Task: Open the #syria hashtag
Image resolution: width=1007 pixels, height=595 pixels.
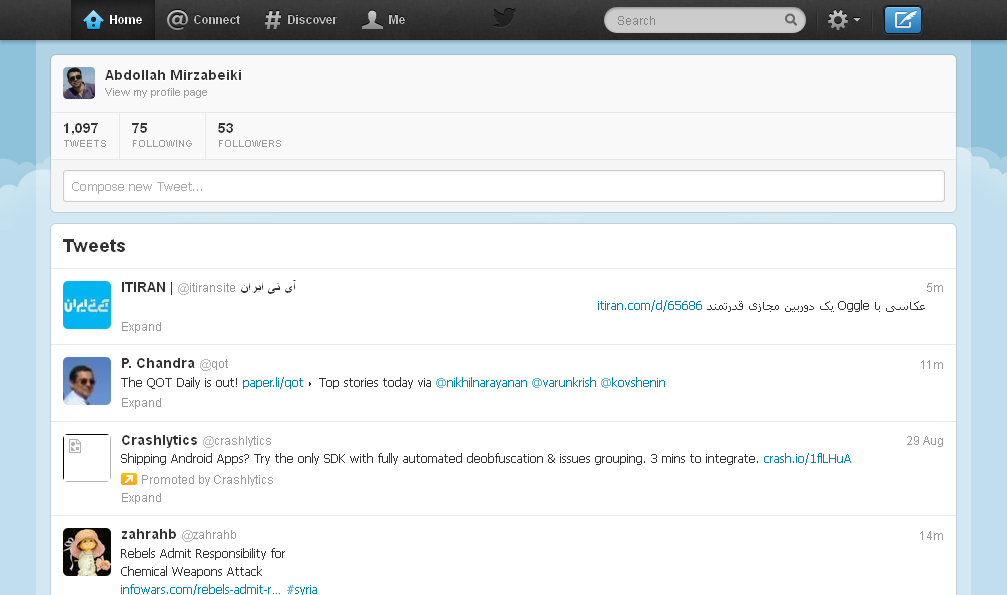Action: (302, 589)
